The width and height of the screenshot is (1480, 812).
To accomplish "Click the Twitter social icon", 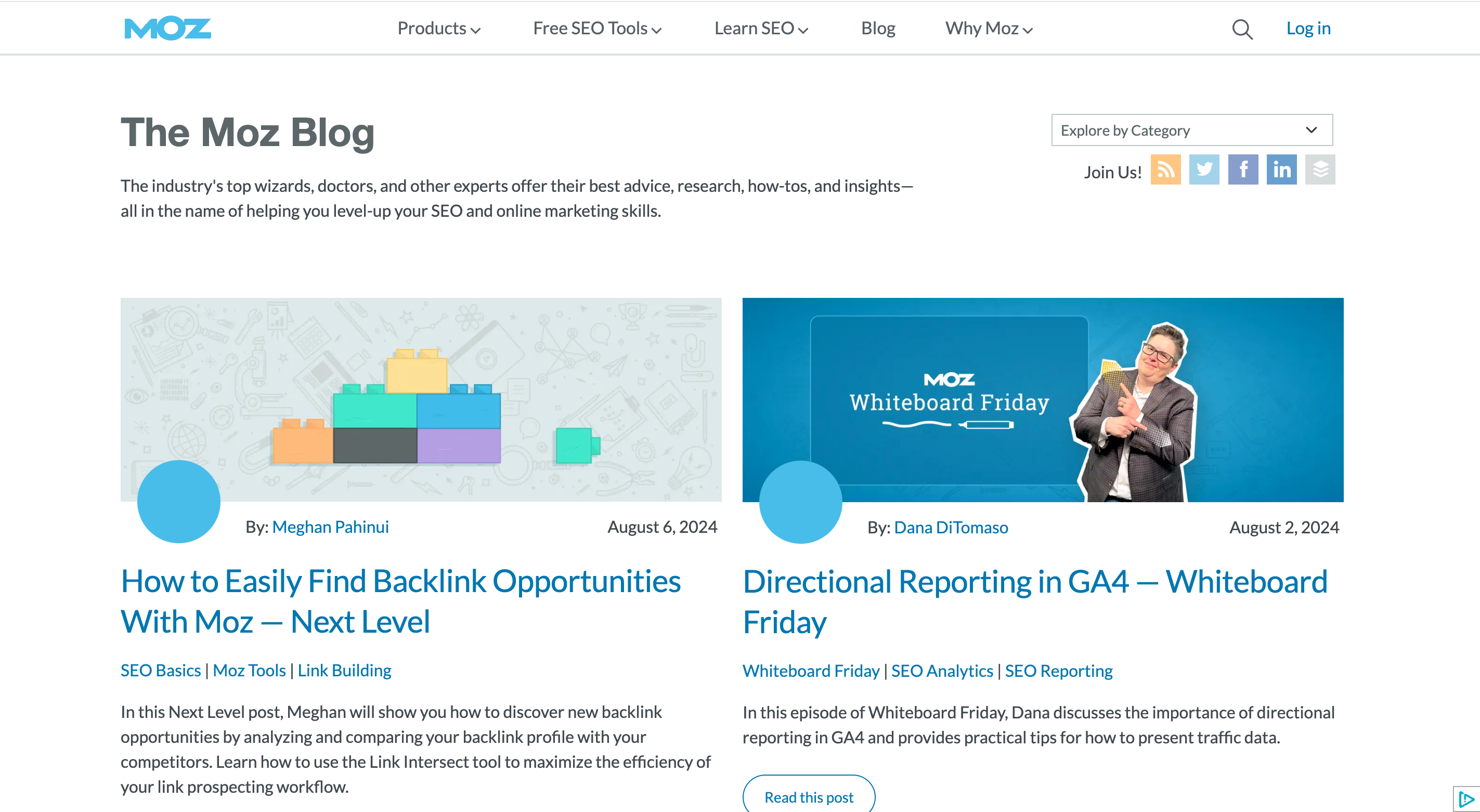I will click(1204, 170).
